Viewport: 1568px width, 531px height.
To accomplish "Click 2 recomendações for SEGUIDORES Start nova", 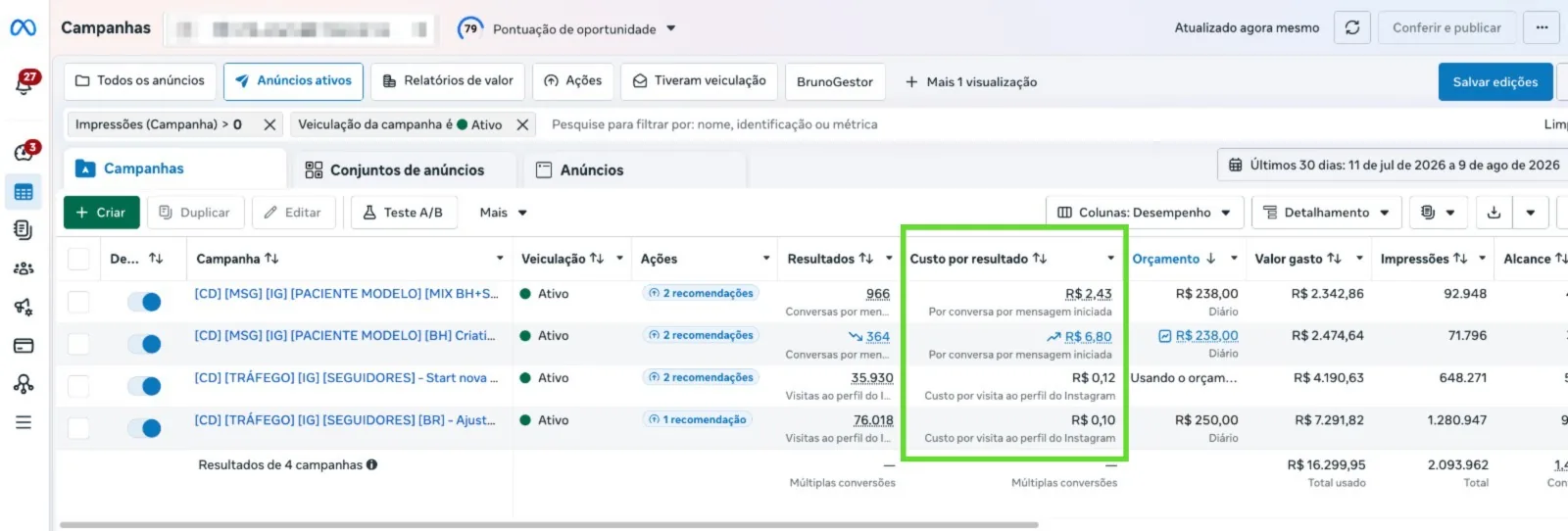I will [x=701, y=377].
